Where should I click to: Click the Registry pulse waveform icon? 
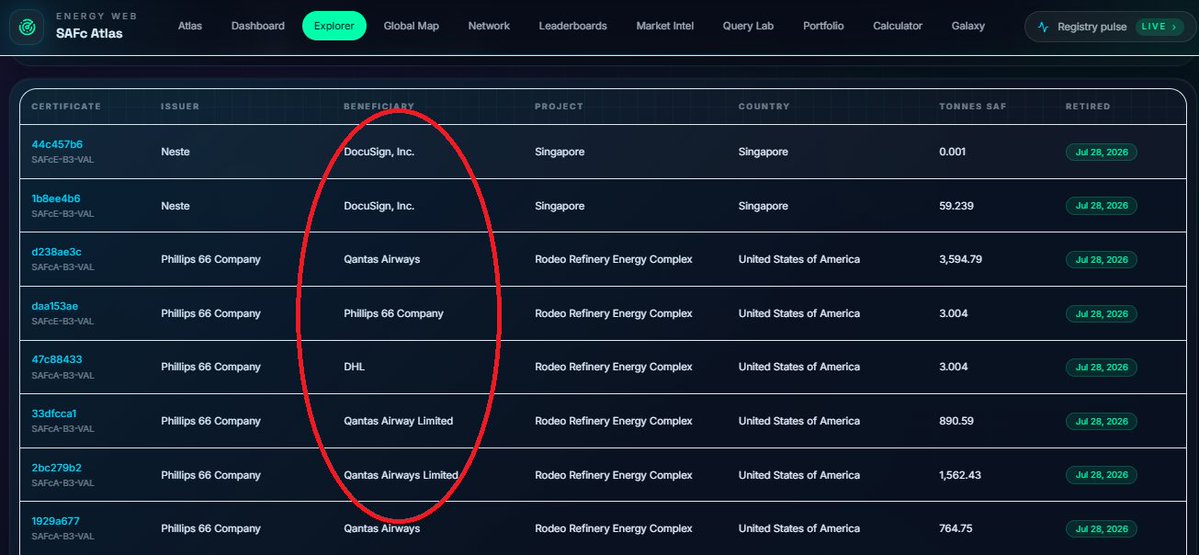tap(1044, 27)
